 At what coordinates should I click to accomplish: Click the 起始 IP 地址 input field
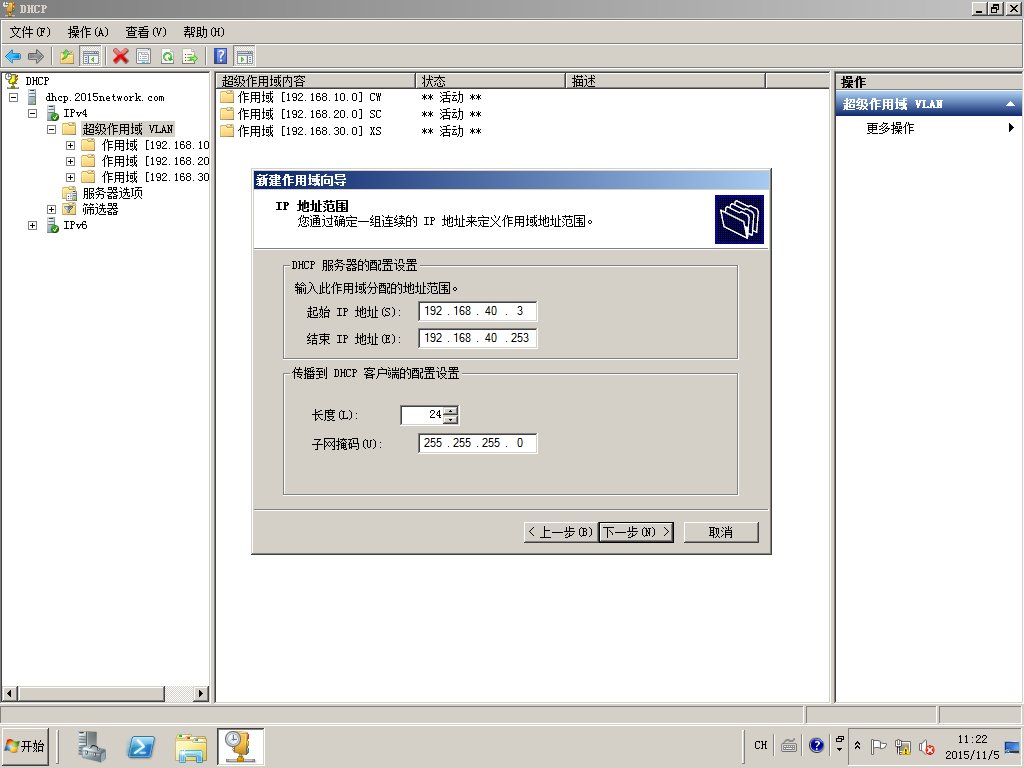477,312
